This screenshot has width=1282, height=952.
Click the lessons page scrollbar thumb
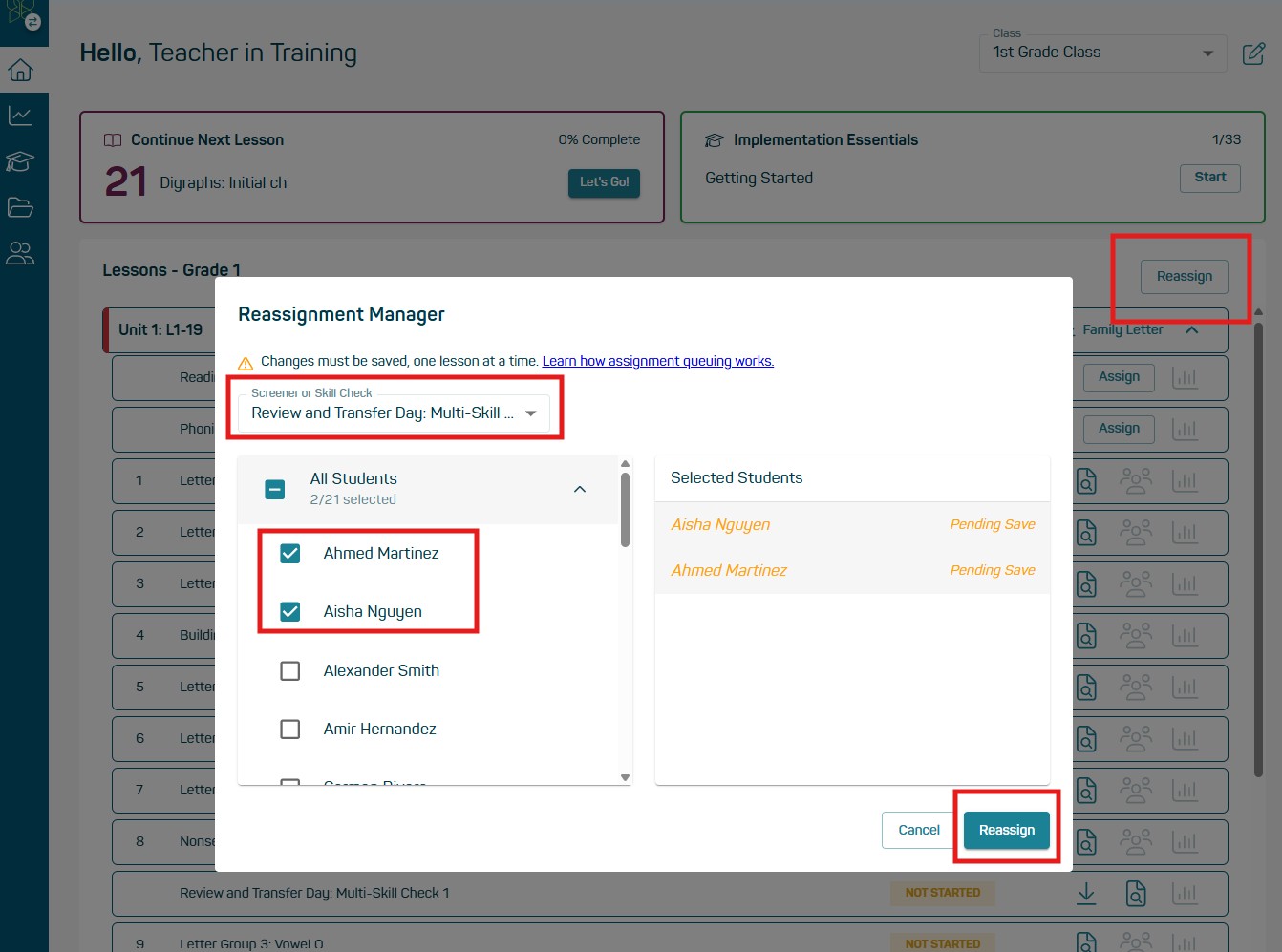point(1258,549)
